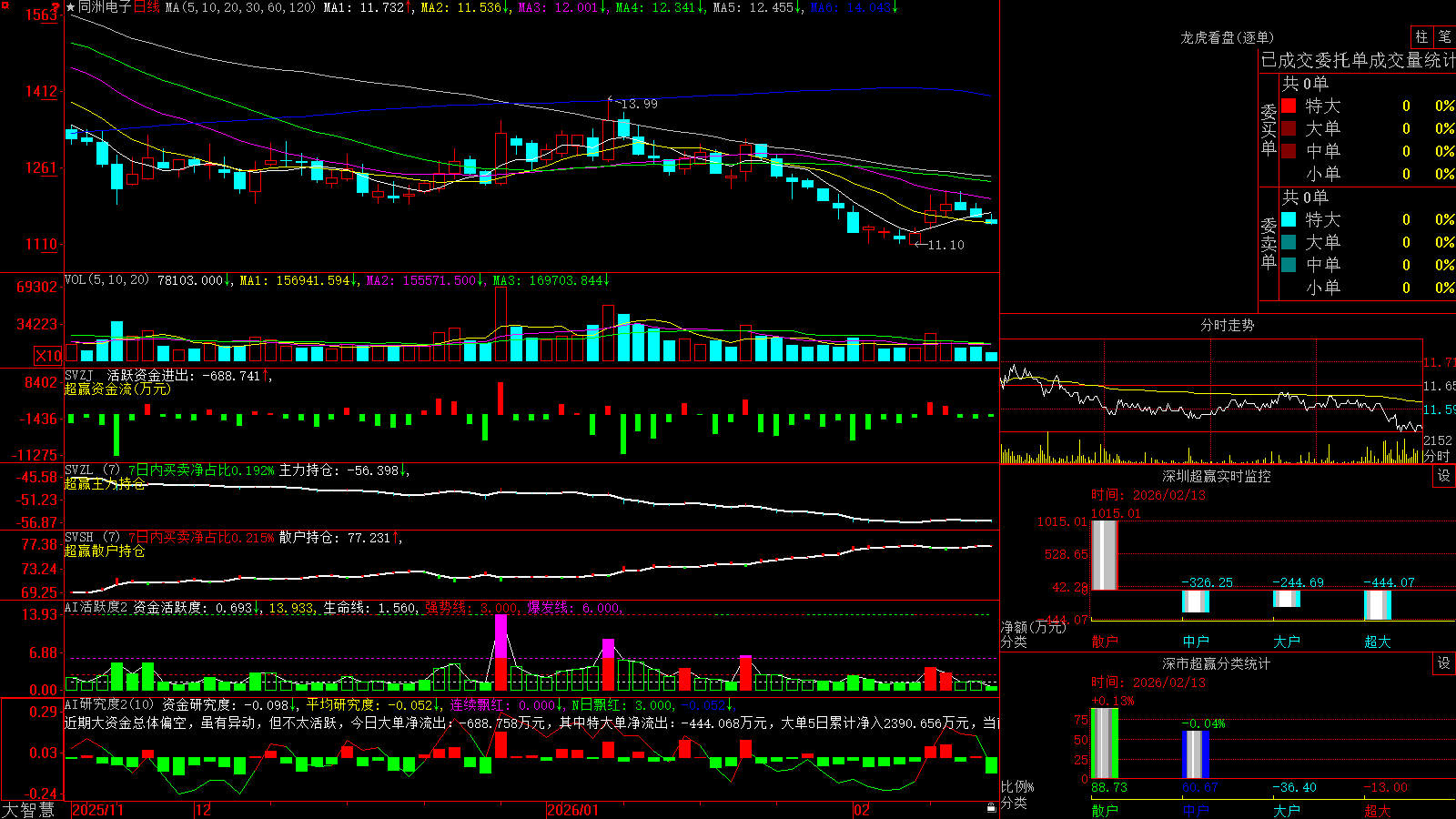1456x819 pixels.
Task: Click the 超赢资金流(万元) label
Action: tap(117, 389)
